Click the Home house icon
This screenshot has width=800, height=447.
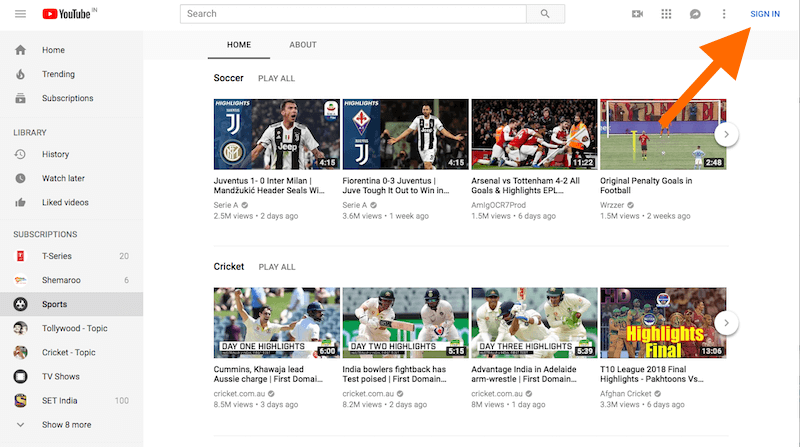[20, 50]
